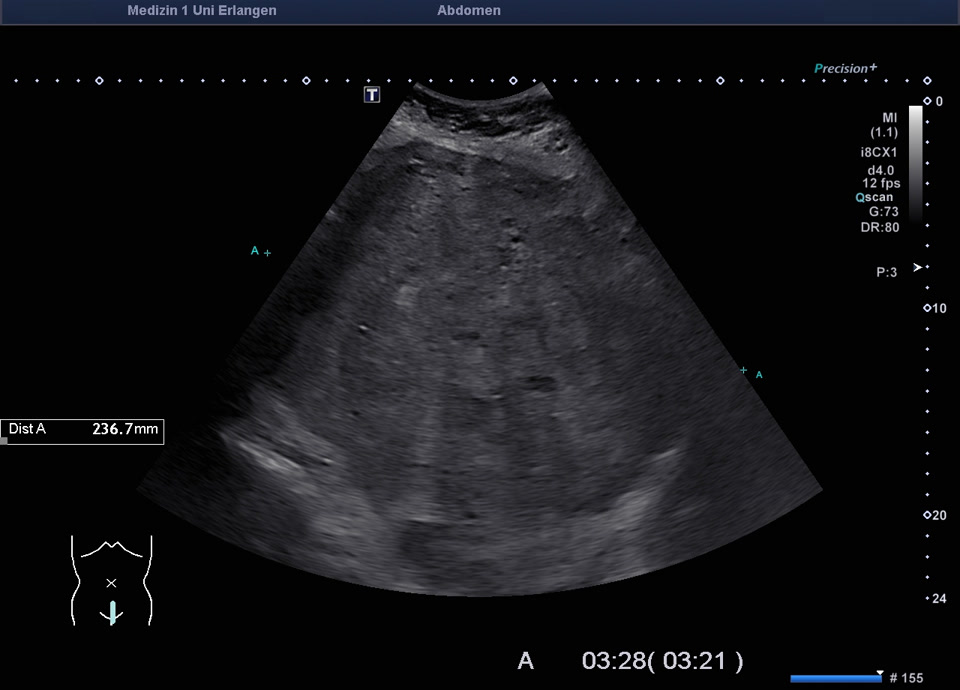Click the Medizin 1 Uni Erlangen header

(x=202, y=11)
